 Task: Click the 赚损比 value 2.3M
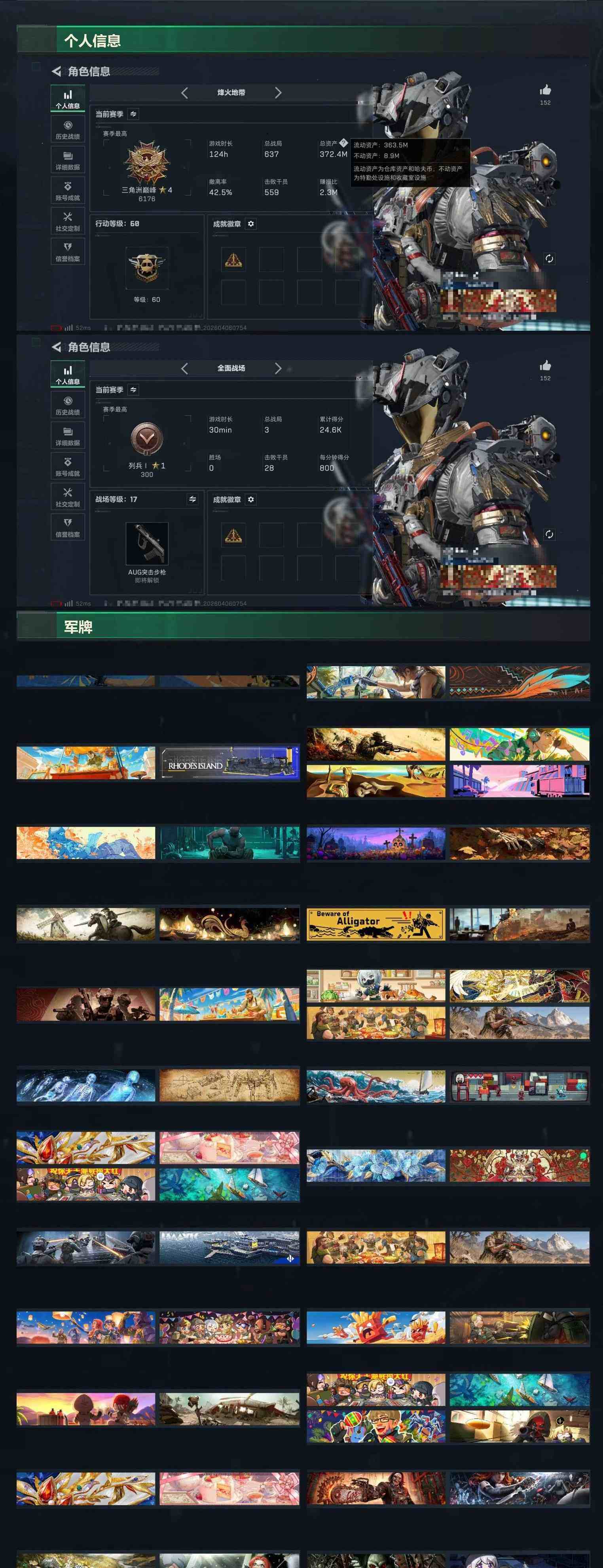coord(329,192)
